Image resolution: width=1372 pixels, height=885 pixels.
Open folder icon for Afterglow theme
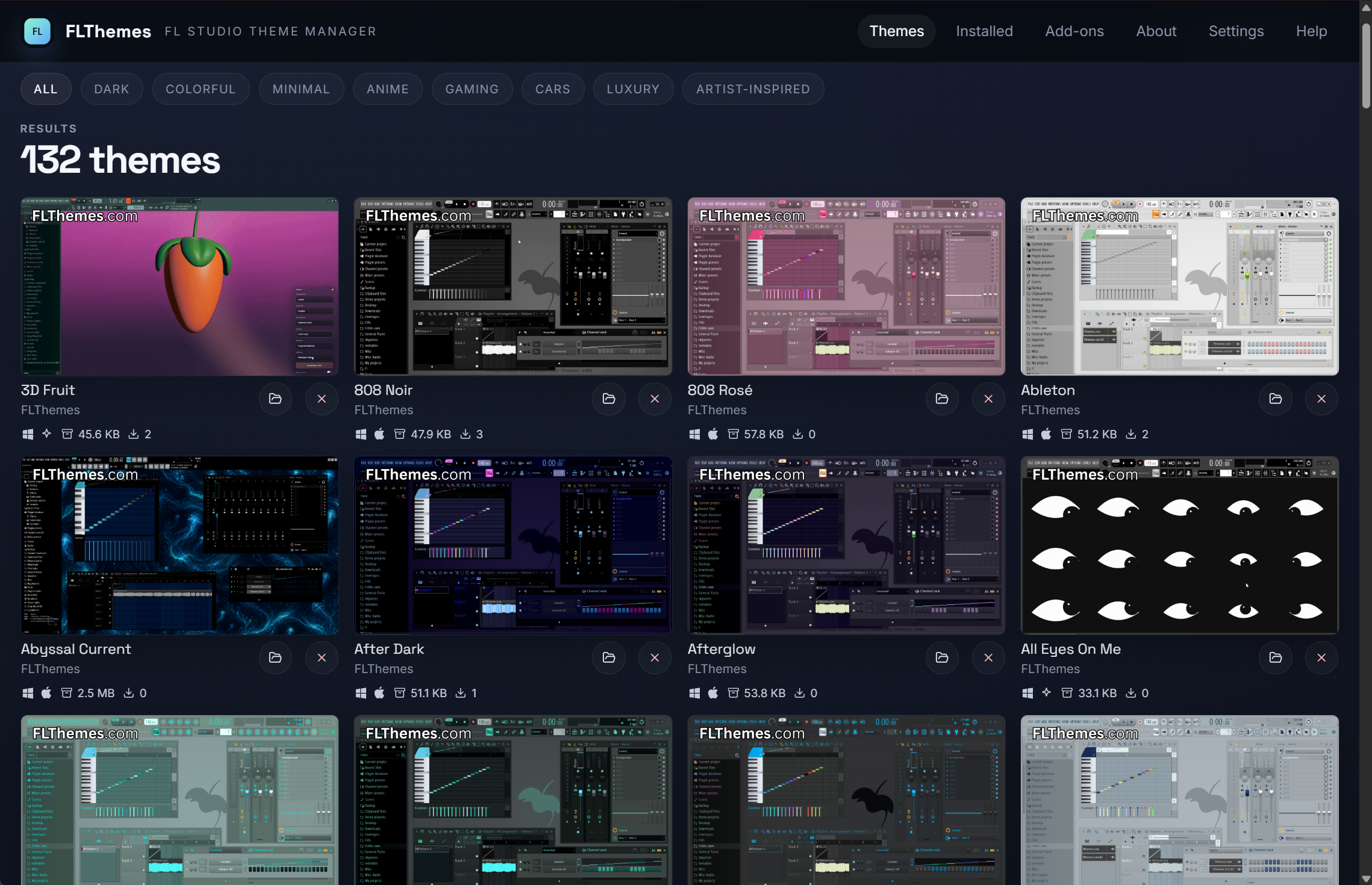(942, 657)
